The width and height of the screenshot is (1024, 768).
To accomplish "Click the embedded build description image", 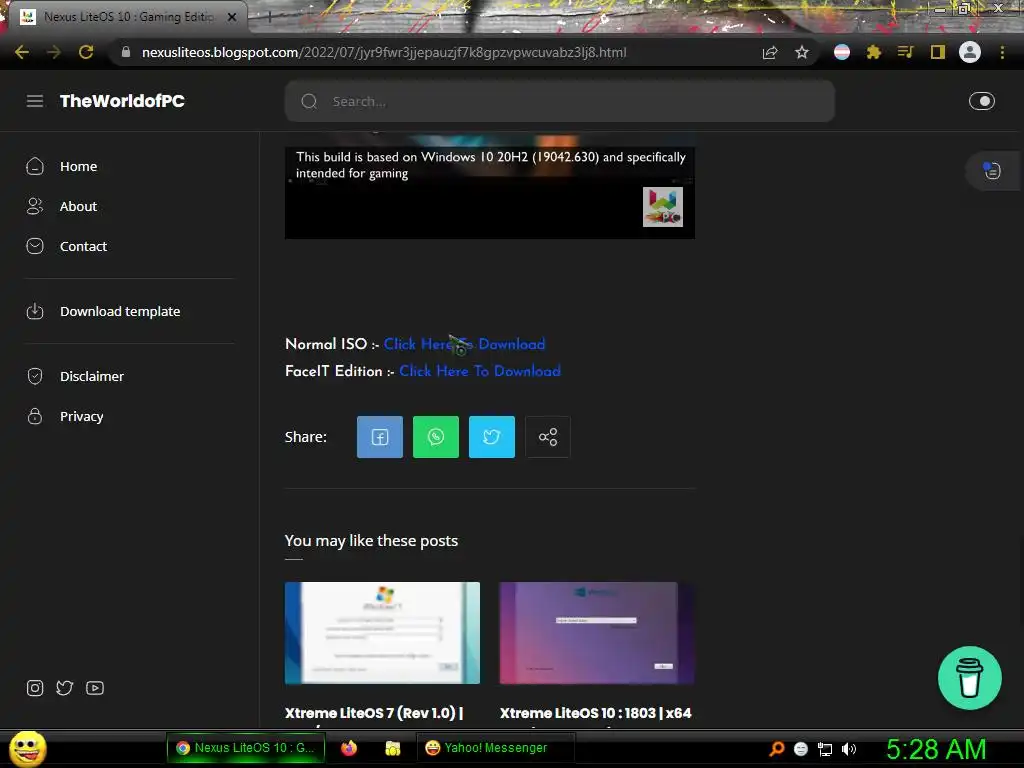I will coord(490,186).
